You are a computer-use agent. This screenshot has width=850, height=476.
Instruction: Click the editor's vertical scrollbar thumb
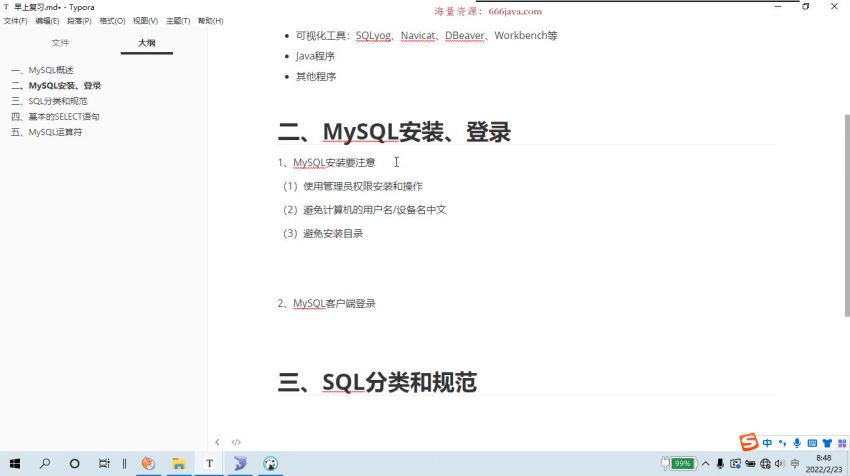point(847,215)
